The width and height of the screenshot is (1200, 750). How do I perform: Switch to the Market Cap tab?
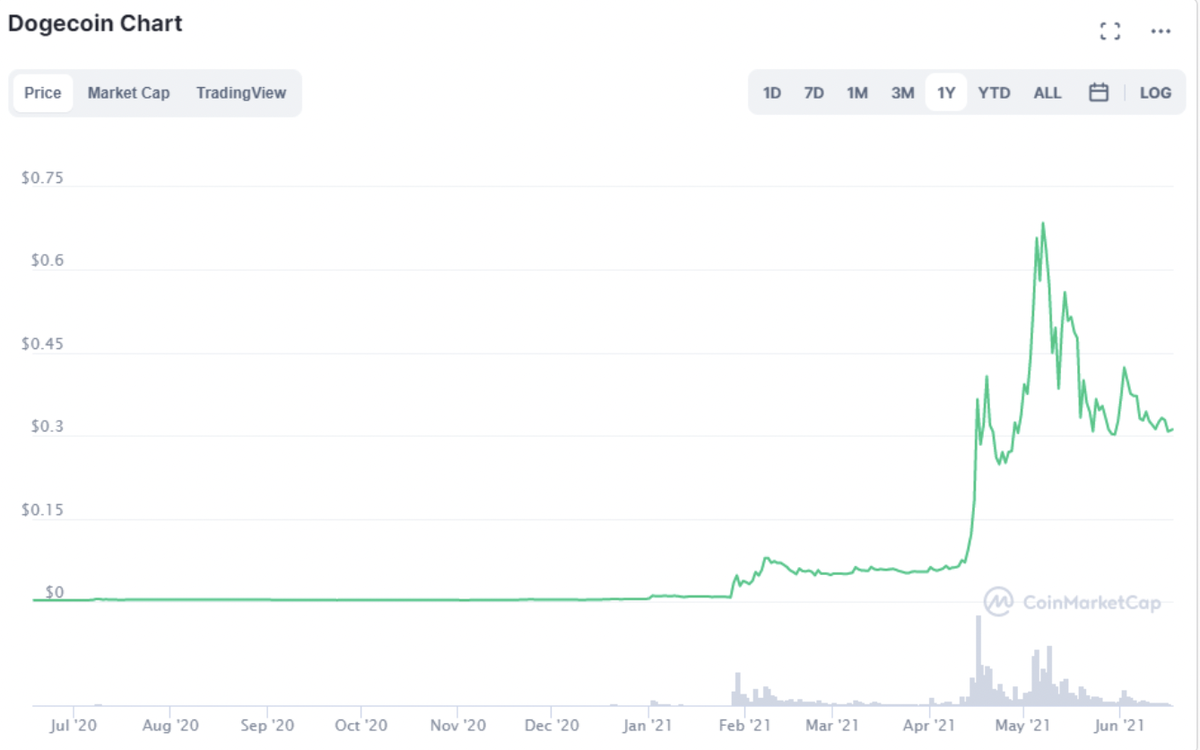(128, 93)
